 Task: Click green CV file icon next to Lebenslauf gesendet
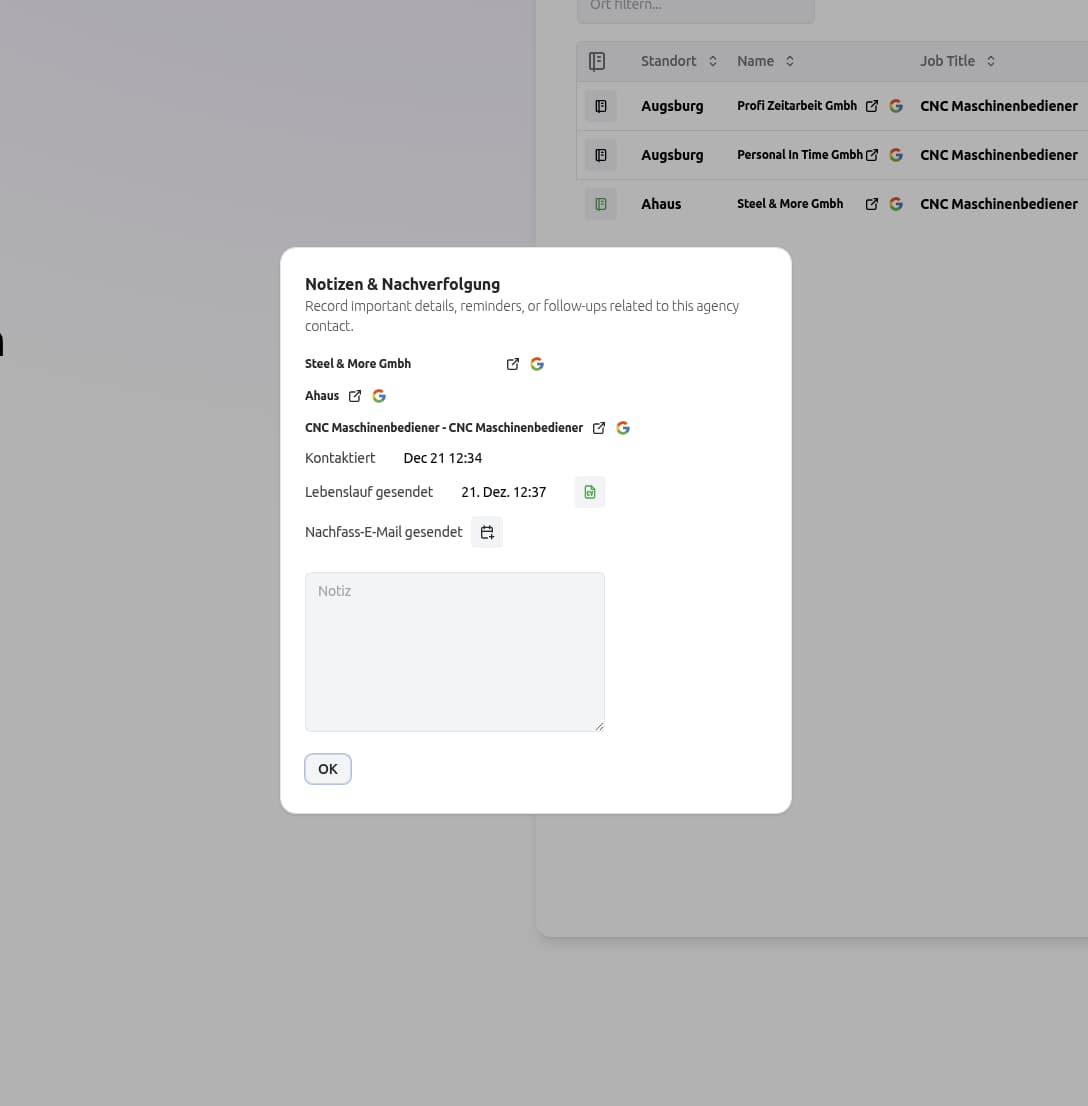590,492
